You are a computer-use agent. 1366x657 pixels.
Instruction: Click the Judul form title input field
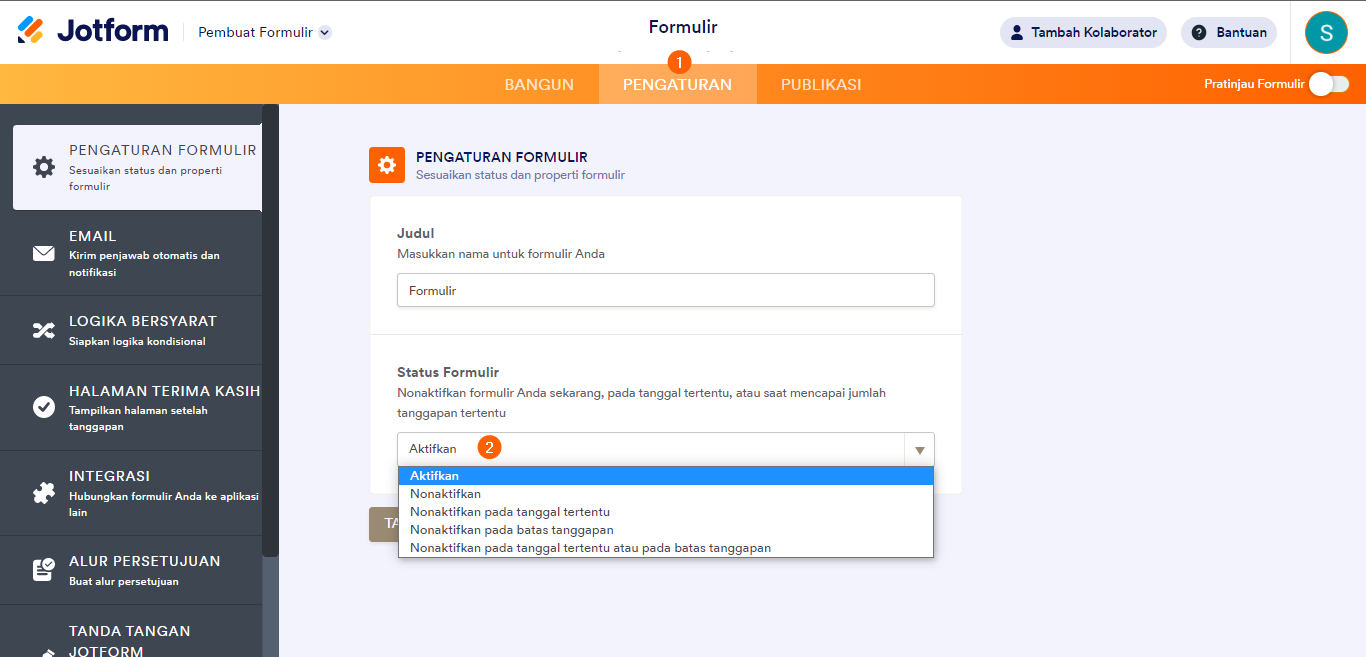coord(666,290)
